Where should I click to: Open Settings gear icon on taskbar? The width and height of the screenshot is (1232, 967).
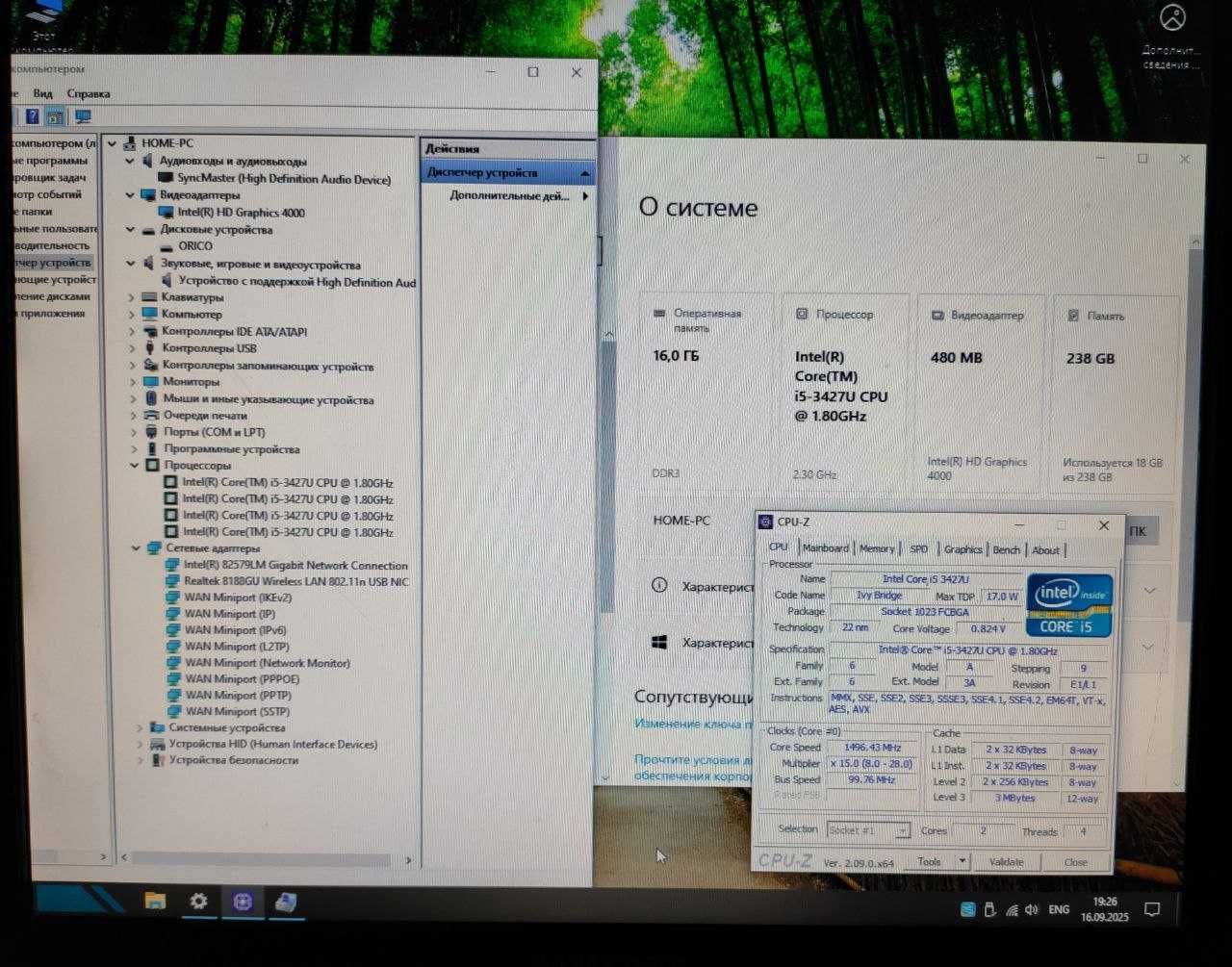198,902
